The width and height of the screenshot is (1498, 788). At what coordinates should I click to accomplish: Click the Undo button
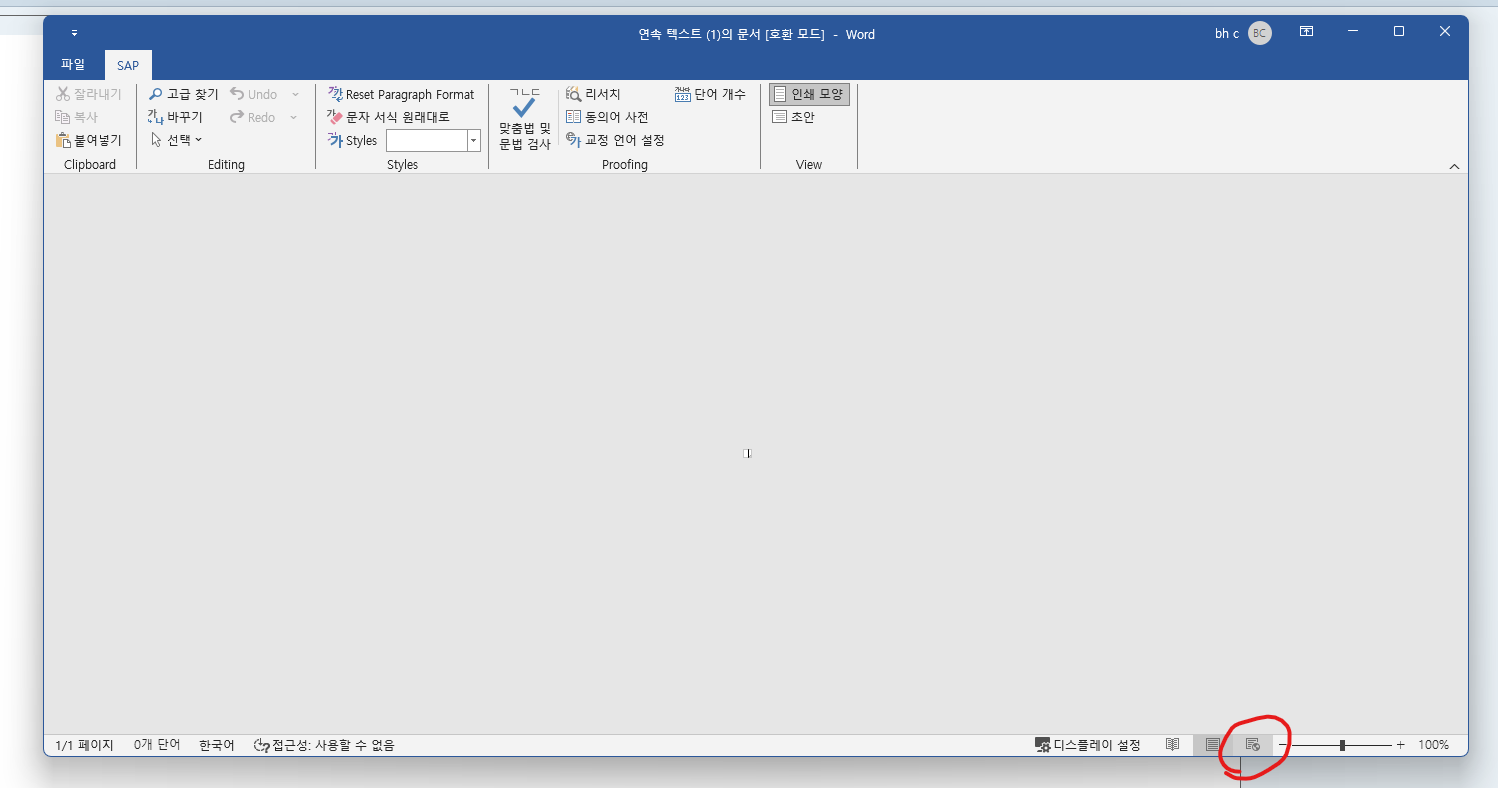pyautogui.click(x=254, y=94)
